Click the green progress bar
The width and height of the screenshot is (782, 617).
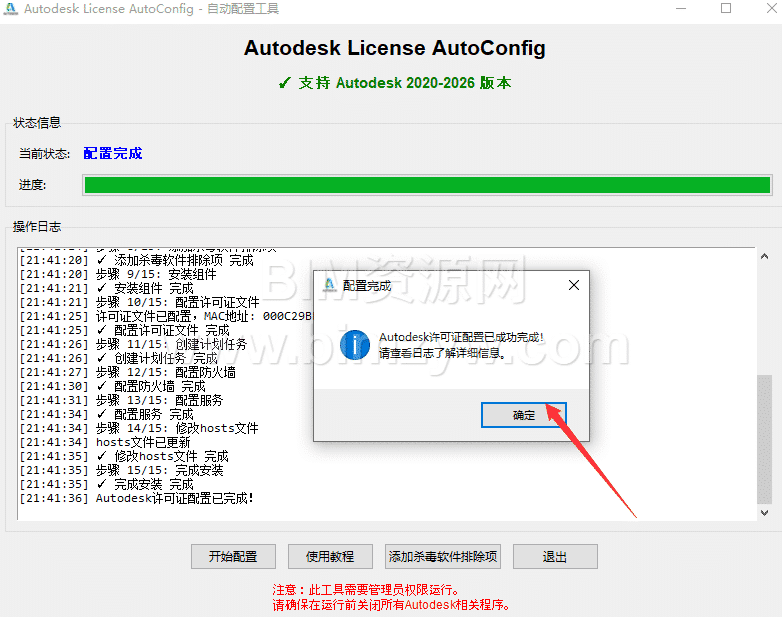pos(427,185)
